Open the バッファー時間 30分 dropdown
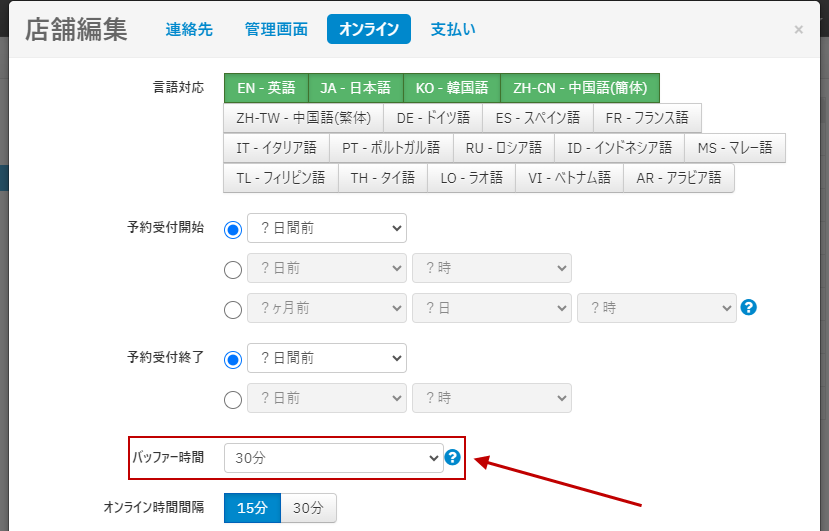This screenshot has width=829, height=531. point(333,458)
